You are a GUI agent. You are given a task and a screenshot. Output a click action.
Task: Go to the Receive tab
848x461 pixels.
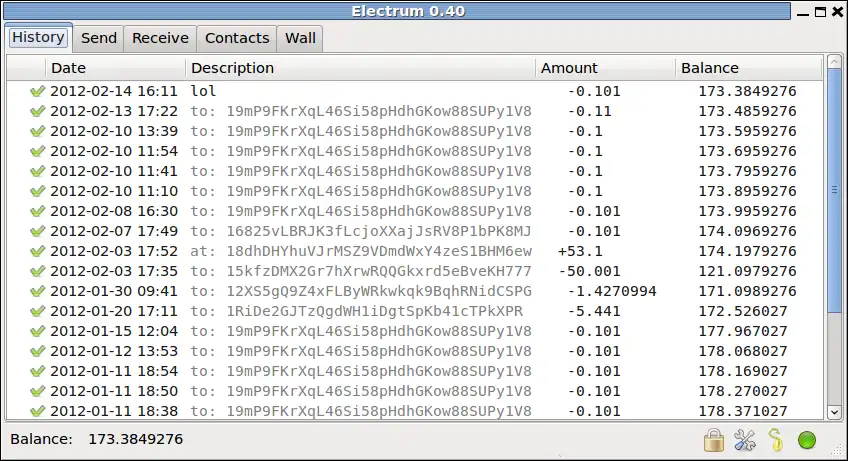(160, 38)
